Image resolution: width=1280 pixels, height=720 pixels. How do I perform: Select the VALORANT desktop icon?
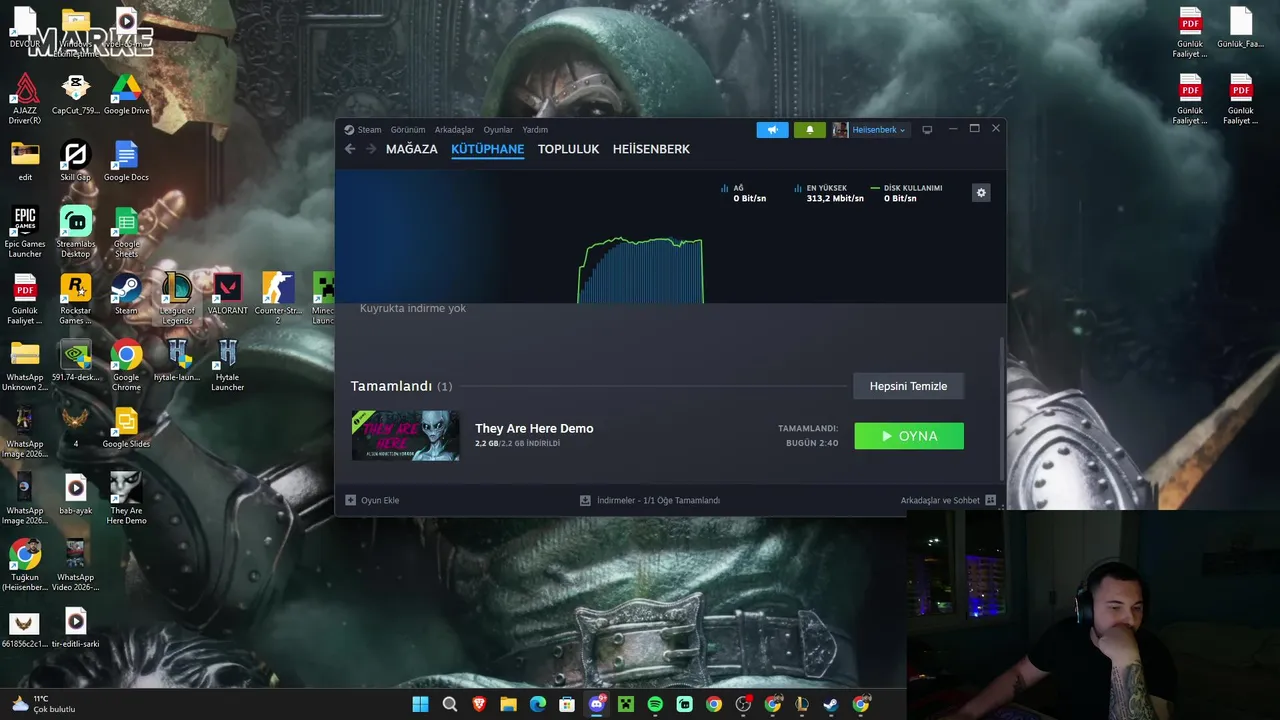click(228, 295)
